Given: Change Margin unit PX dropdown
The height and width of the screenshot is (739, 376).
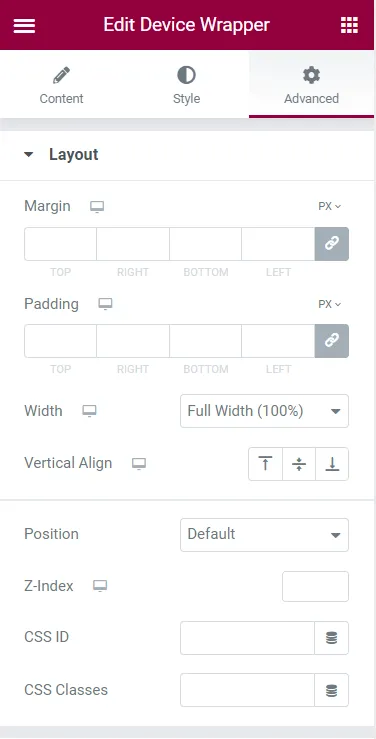Looking at the screenshot, I should 329,206.
